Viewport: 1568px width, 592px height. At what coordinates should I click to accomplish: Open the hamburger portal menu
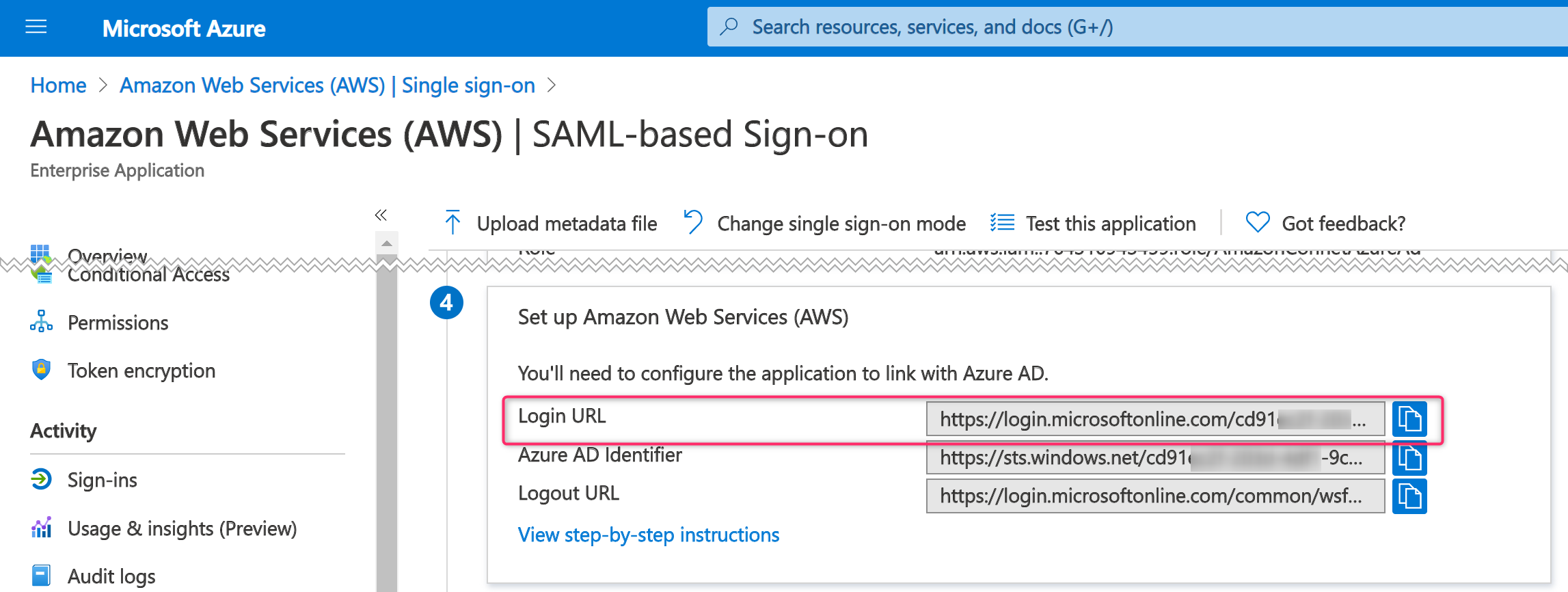click(36, 27)
